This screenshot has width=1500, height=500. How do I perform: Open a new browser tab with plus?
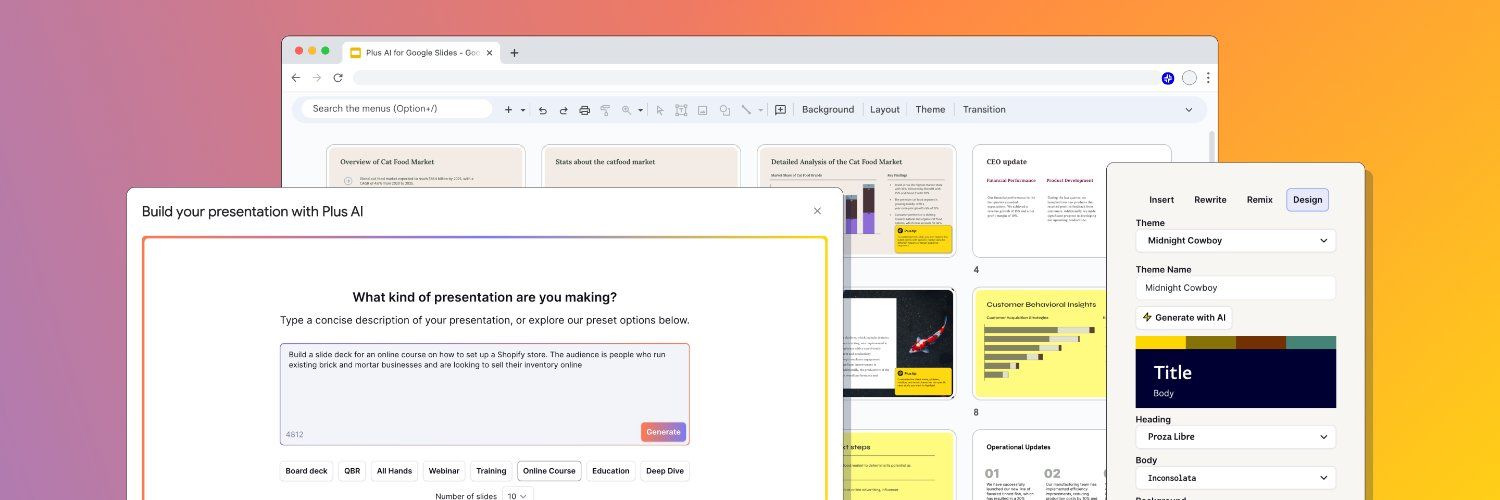pyautogui.click(x=514, y=53)
